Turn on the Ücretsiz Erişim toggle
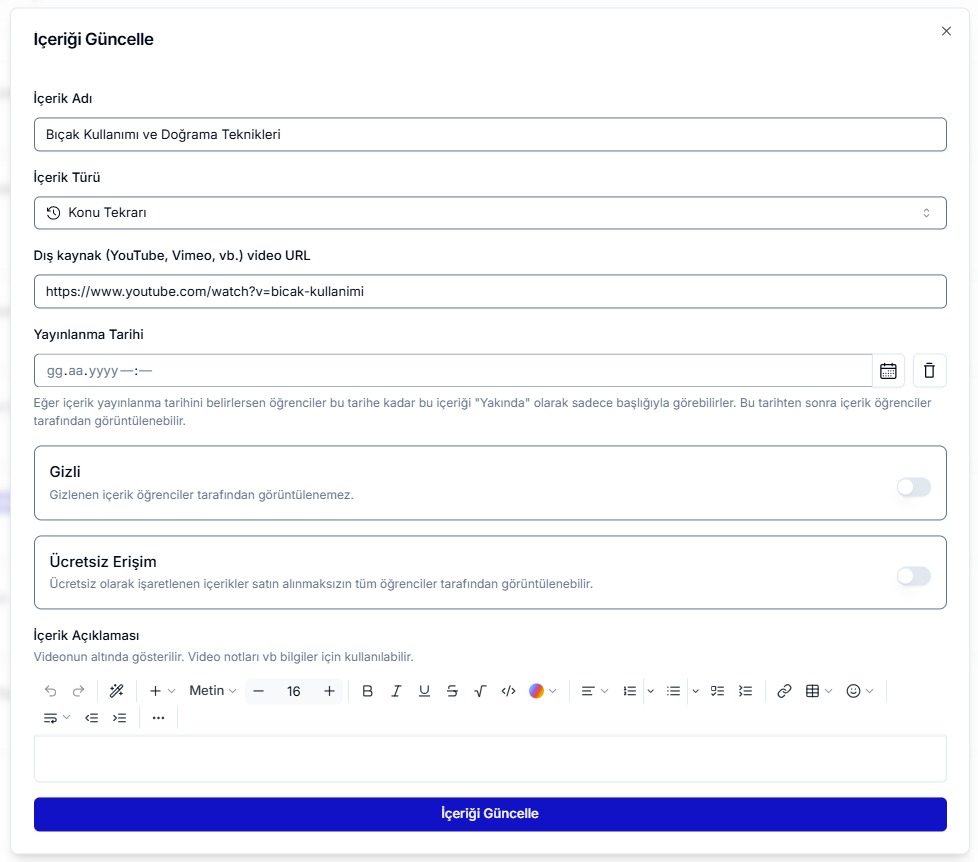The height and width of the screenshot is (862, 978). pos(913,576)
